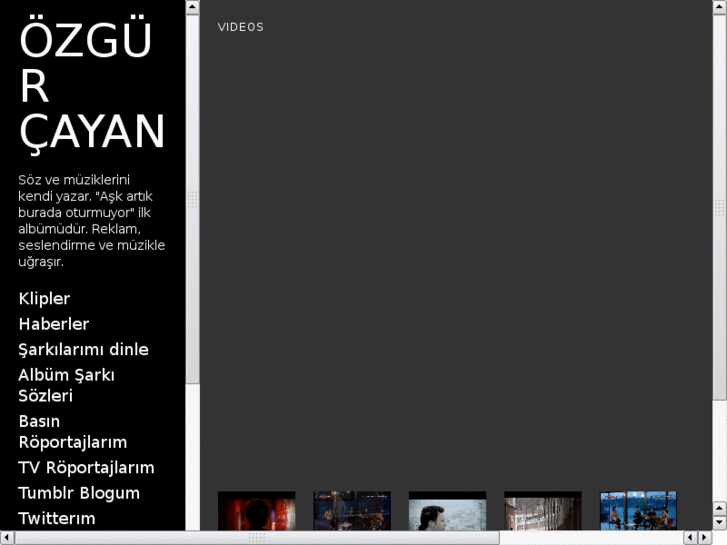Click the main pane scroll down arrow

pos(720,523)
